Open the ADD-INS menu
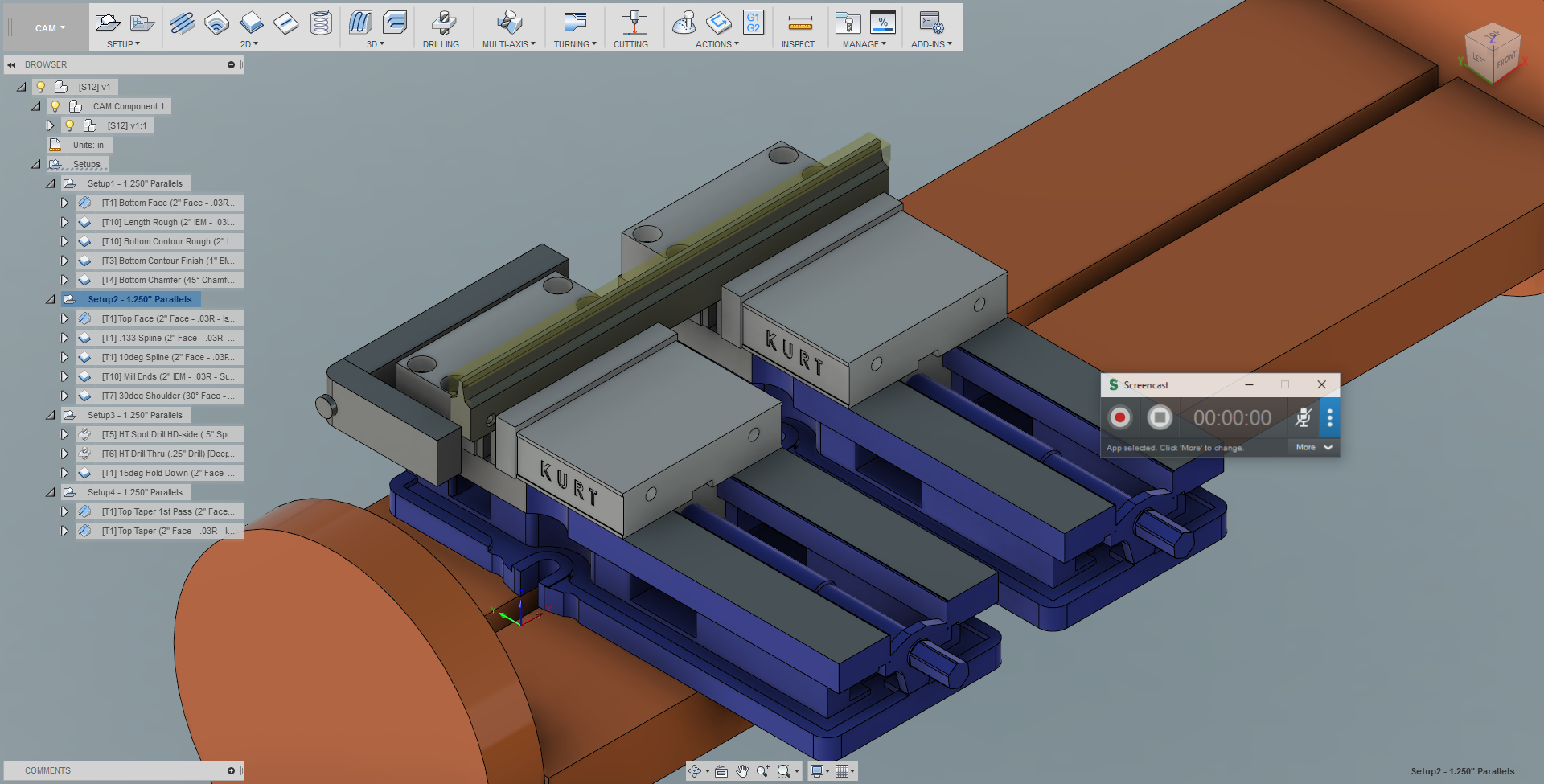Viewport: 1544px width, 784px height. [x=930, y=44]
